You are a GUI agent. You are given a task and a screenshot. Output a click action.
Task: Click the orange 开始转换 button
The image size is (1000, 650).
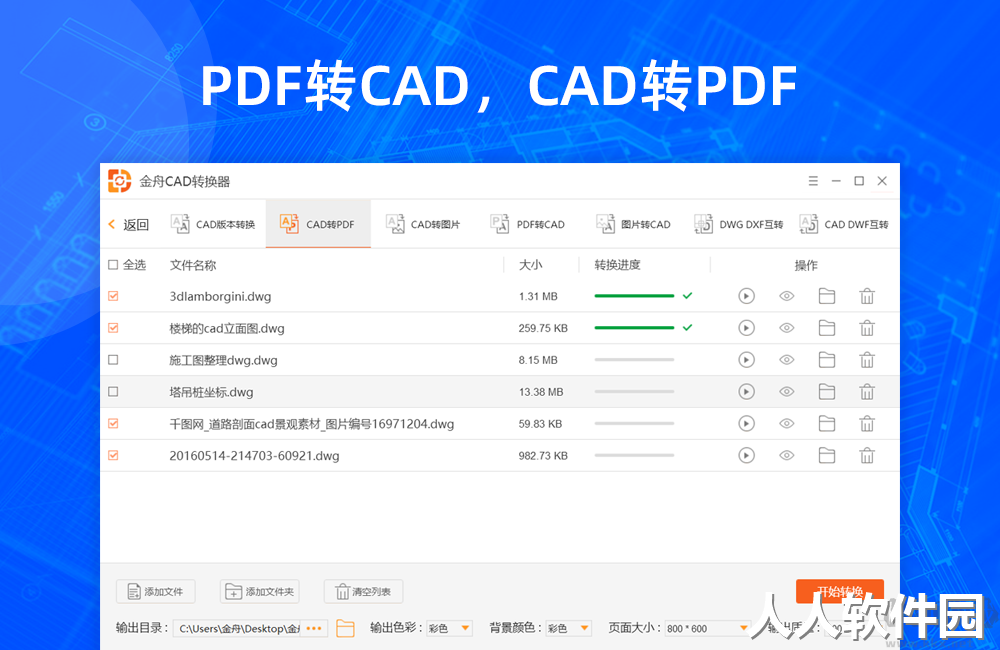click(840, 591)
